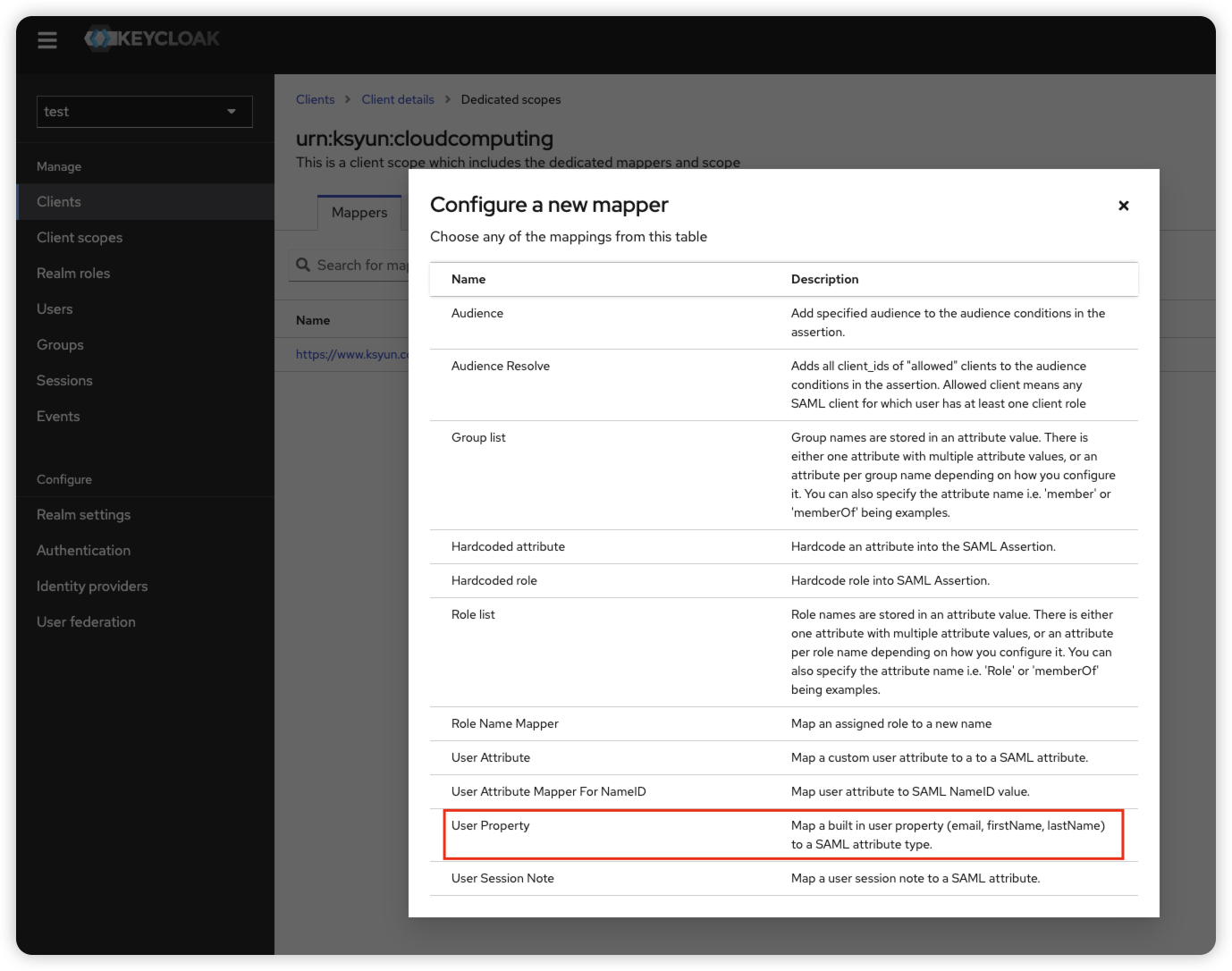1232x971 pixels.
Task: Close the Configure a new mapper dialog
Action: coord(1123,206)
